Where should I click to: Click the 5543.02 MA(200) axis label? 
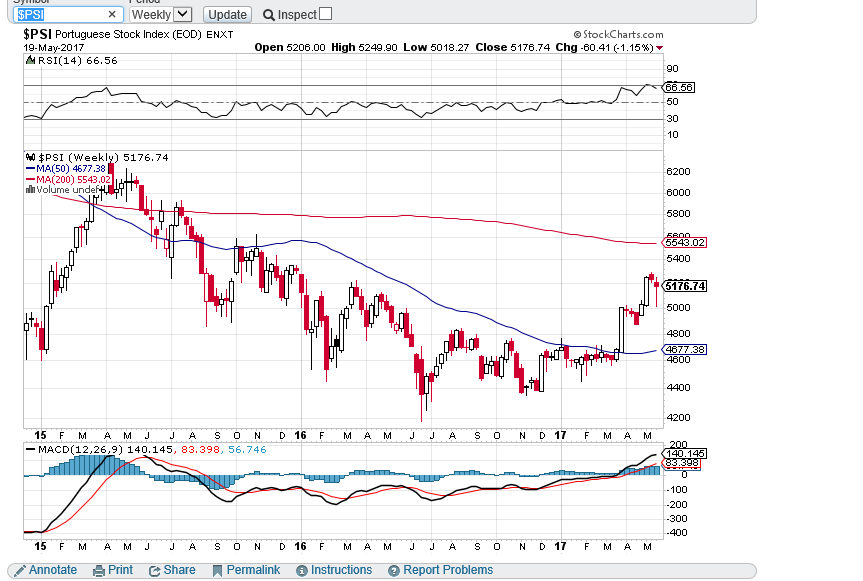pos(685,243)
